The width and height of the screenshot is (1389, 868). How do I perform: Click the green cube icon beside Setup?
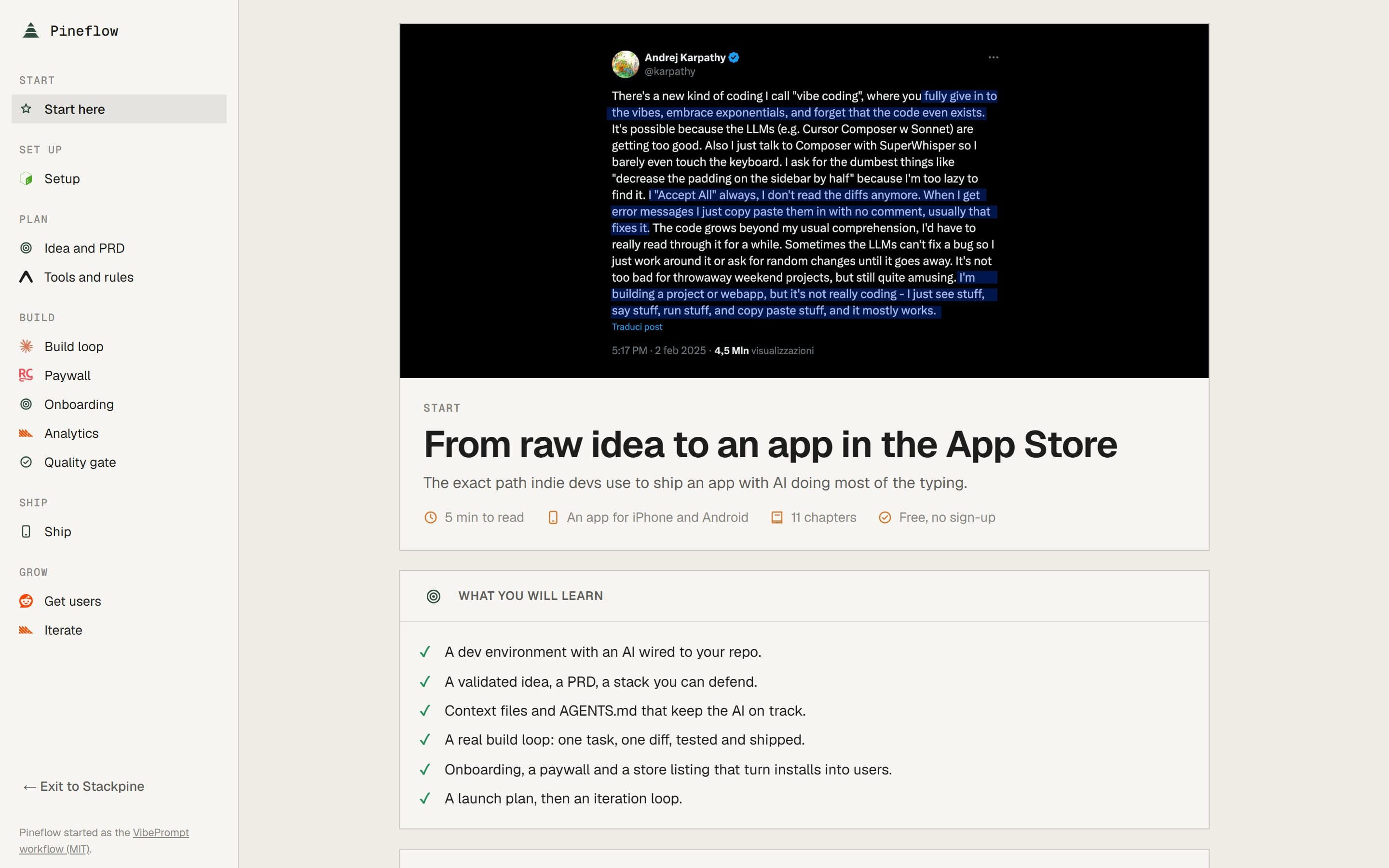click(26, 178)
